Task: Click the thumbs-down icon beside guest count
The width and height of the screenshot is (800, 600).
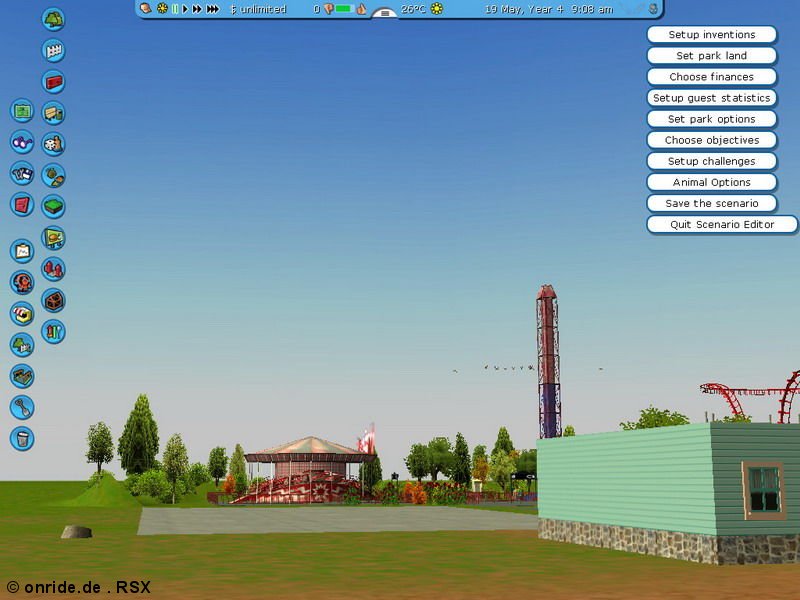Action: (329, 9)
